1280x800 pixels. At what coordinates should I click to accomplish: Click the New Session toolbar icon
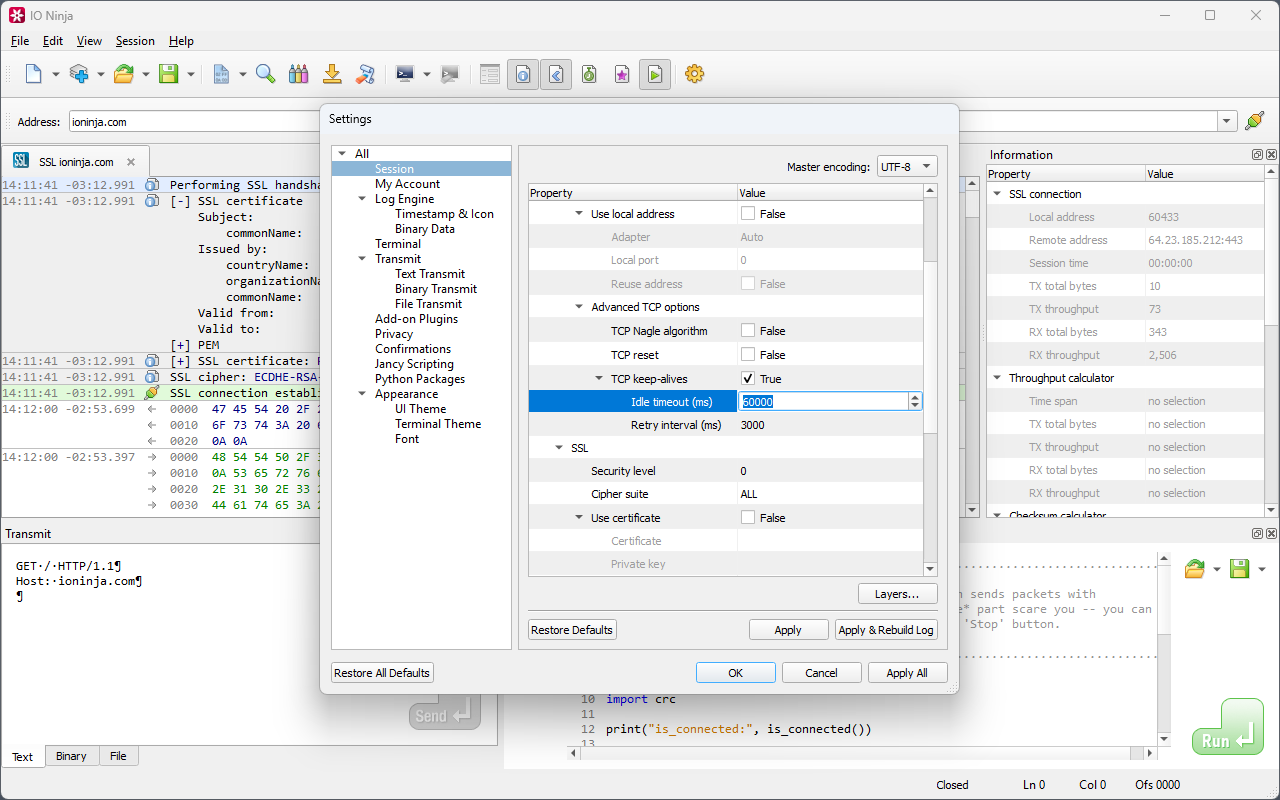(x=34, y=74)
